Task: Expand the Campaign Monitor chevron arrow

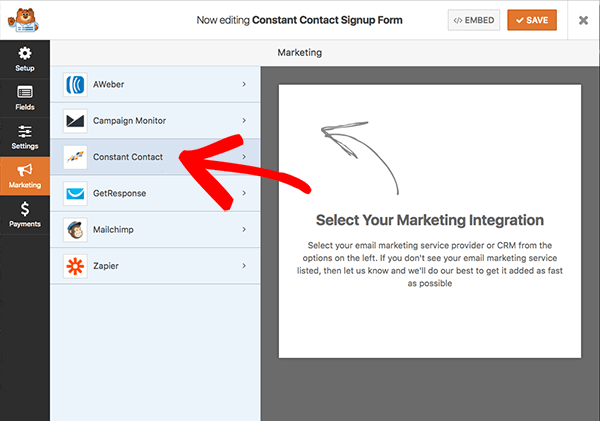Action: [x=244, y=121]
